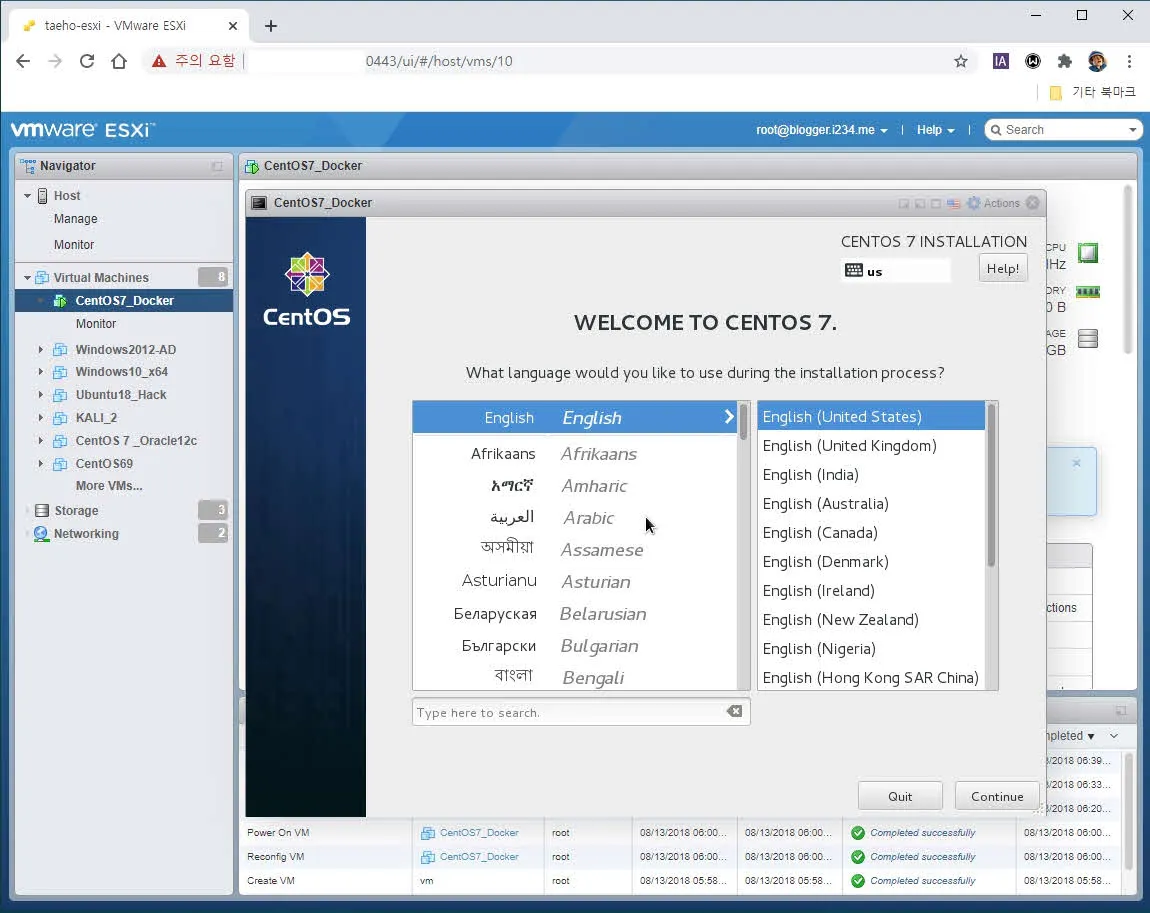Click the browser extensions puzzle icon

(1065, 61)
